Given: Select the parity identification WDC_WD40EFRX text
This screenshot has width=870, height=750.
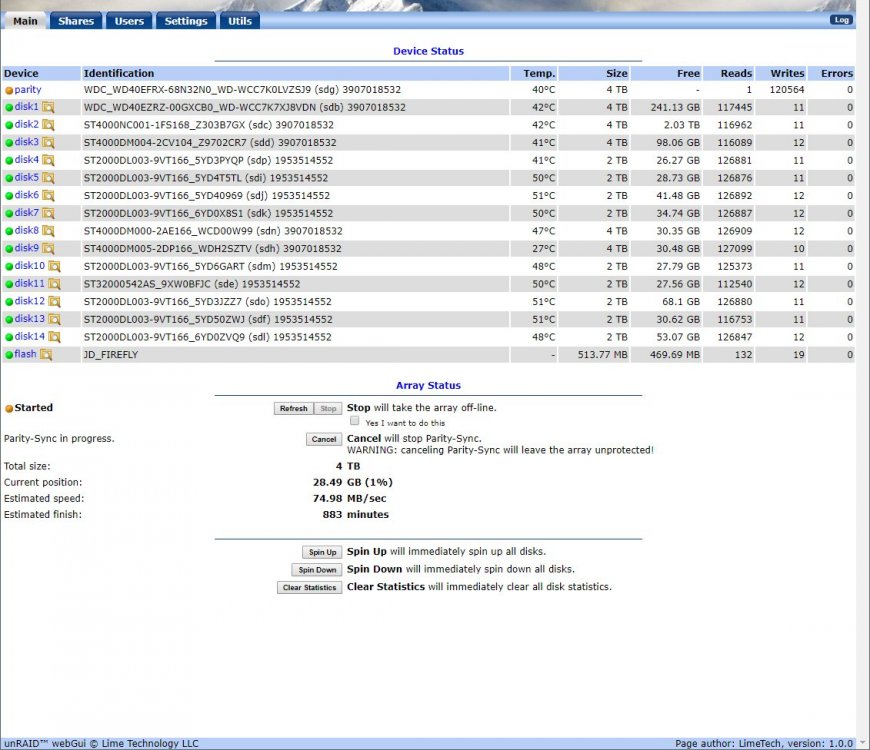Looking at the screenshot, I should (242, 90).
